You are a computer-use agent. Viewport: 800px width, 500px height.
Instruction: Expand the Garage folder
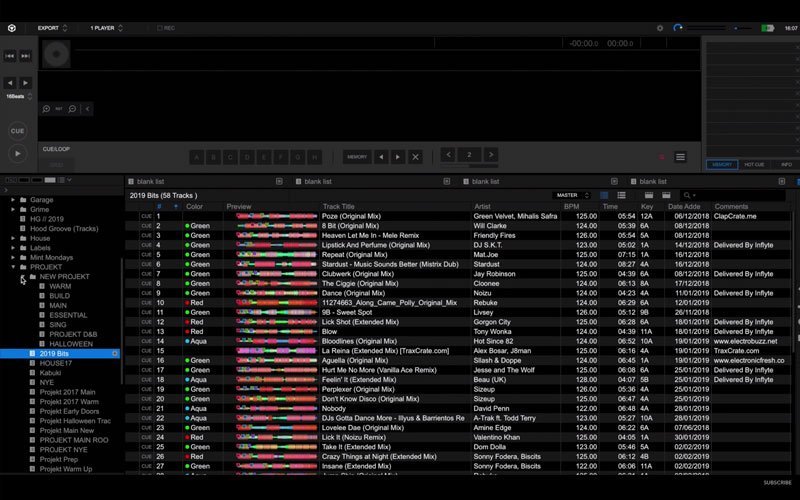pyautogui.click(x=13, y=200)
